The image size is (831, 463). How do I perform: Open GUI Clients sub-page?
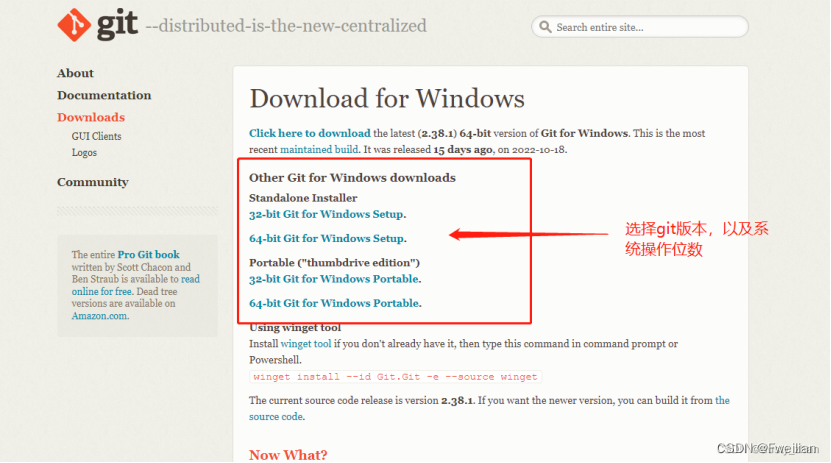click(96, 136)
